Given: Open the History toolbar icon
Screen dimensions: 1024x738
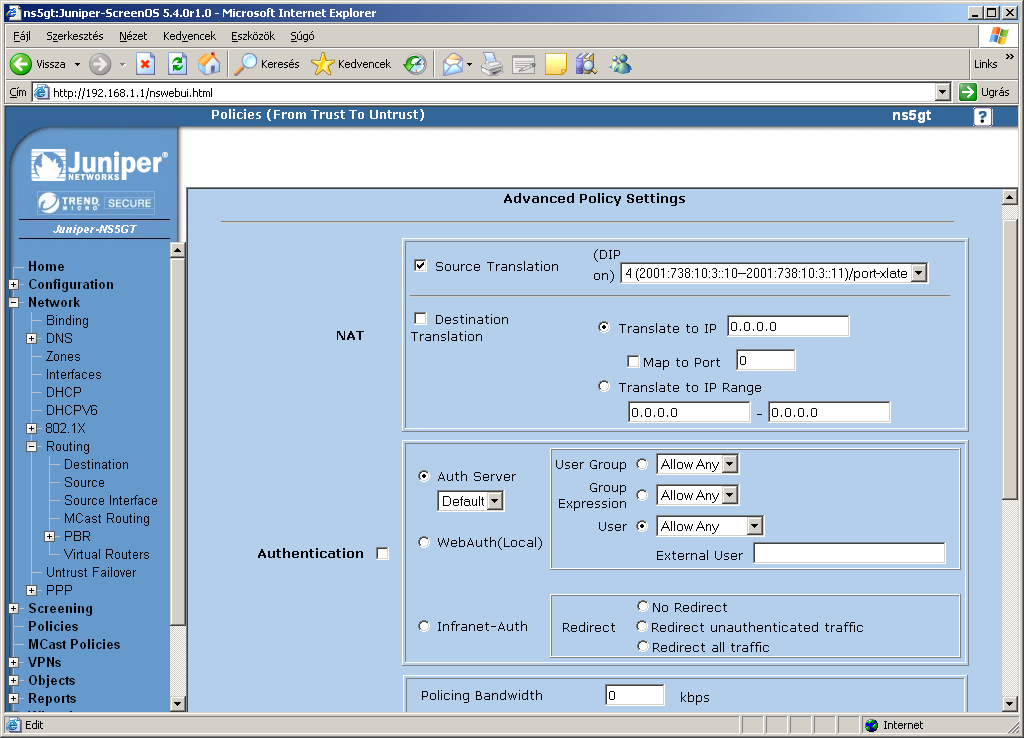Looking at the screenshot, I should 414,64.
